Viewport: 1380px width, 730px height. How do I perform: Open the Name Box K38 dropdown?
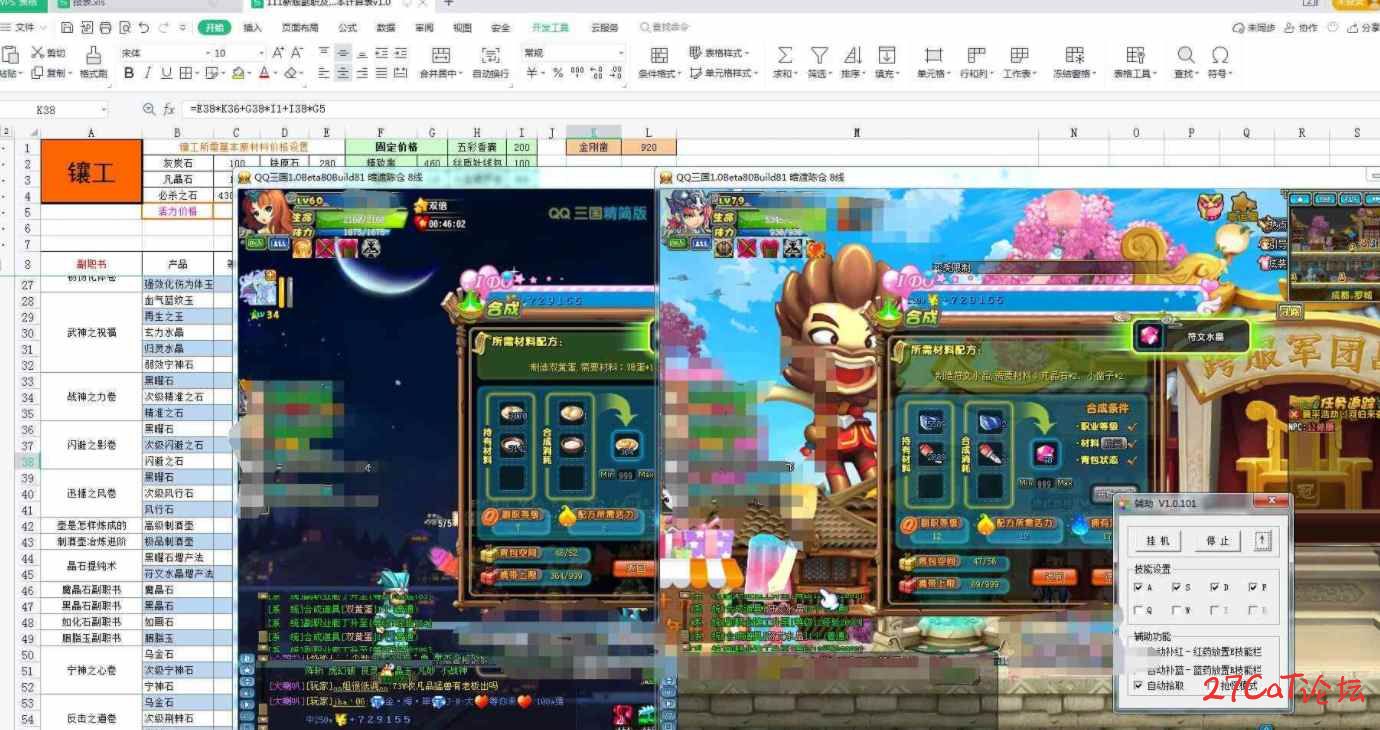tap(103, 109)
